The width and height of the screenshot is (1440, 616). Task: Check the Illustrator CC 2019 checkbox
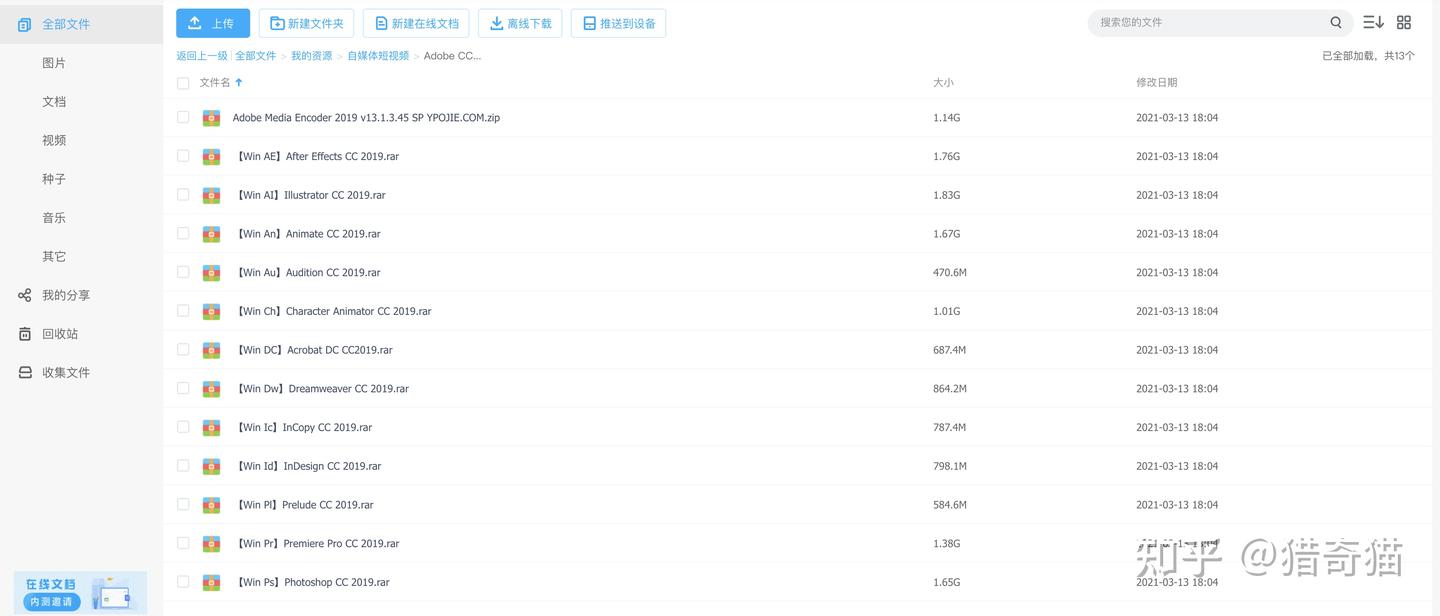point(183,194)
